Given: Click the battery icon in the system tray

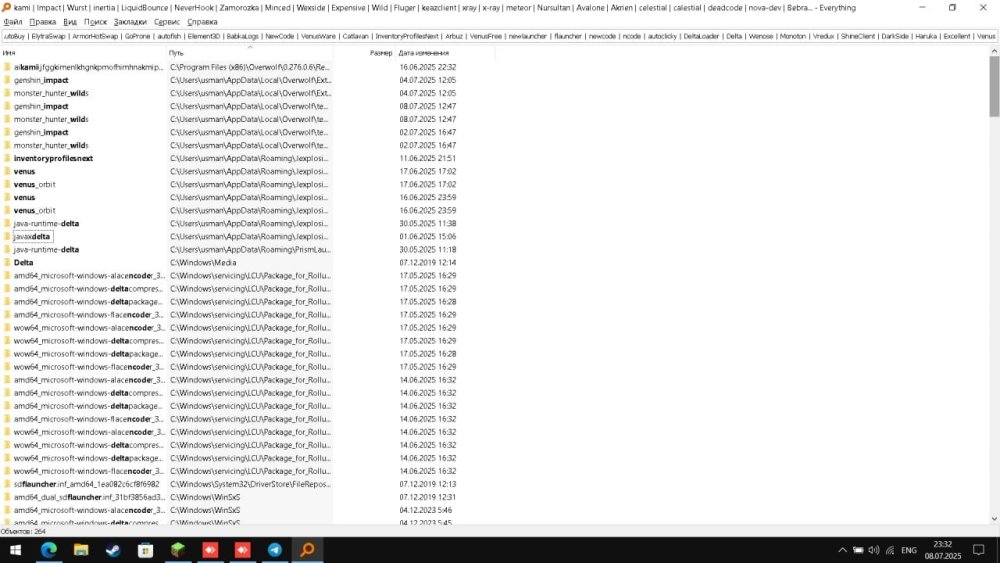Looking at the screenshot, I should click(x=858, y=550).
